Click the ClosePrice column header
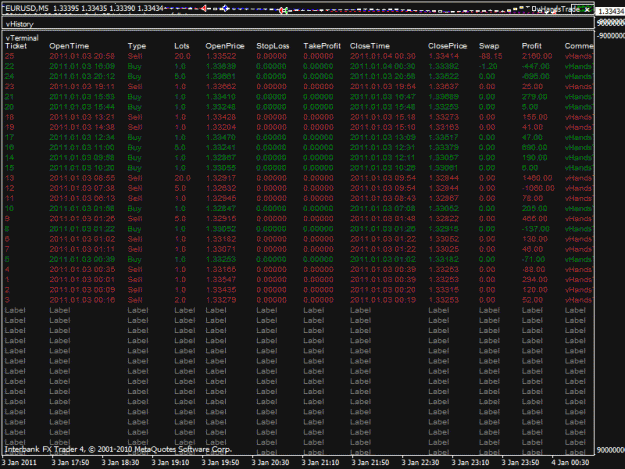Screen dimensions: 625x469 (448, 46)
